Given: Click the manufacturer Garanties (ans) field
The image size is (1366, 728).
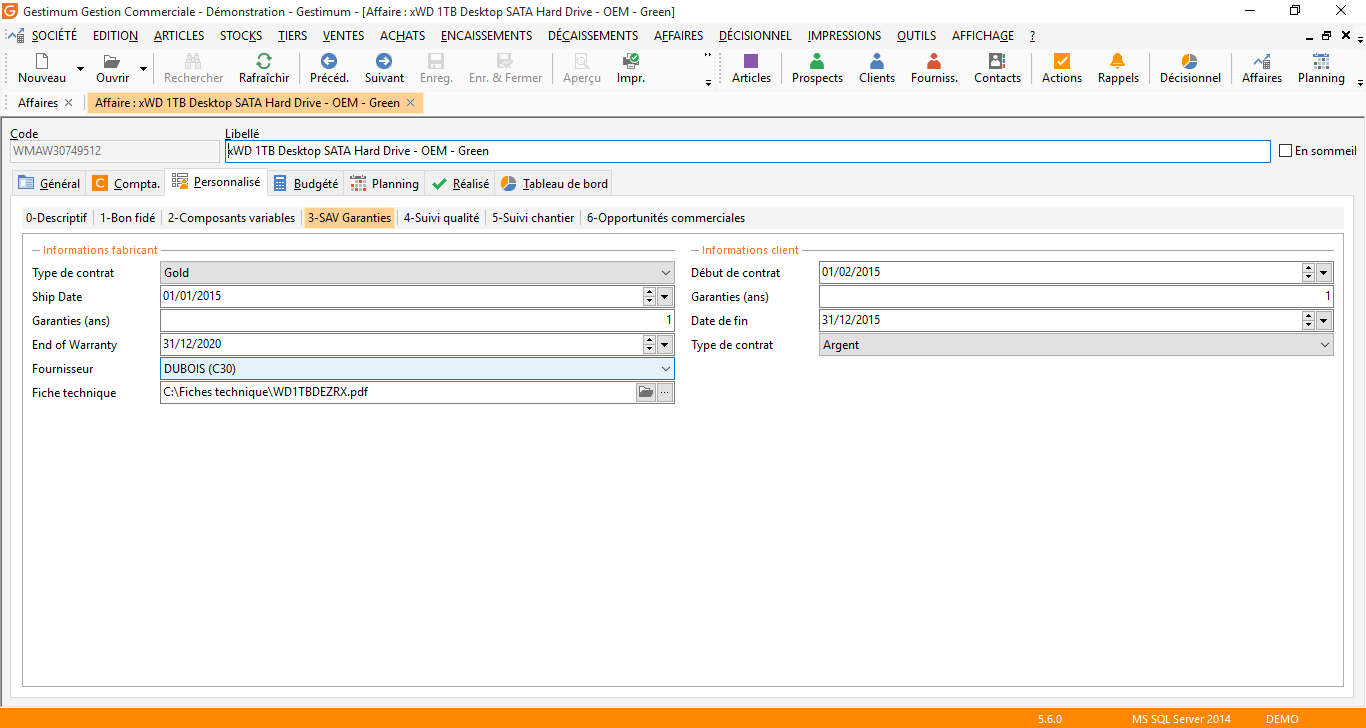Looking at the screenshot, I should [417, 321].
